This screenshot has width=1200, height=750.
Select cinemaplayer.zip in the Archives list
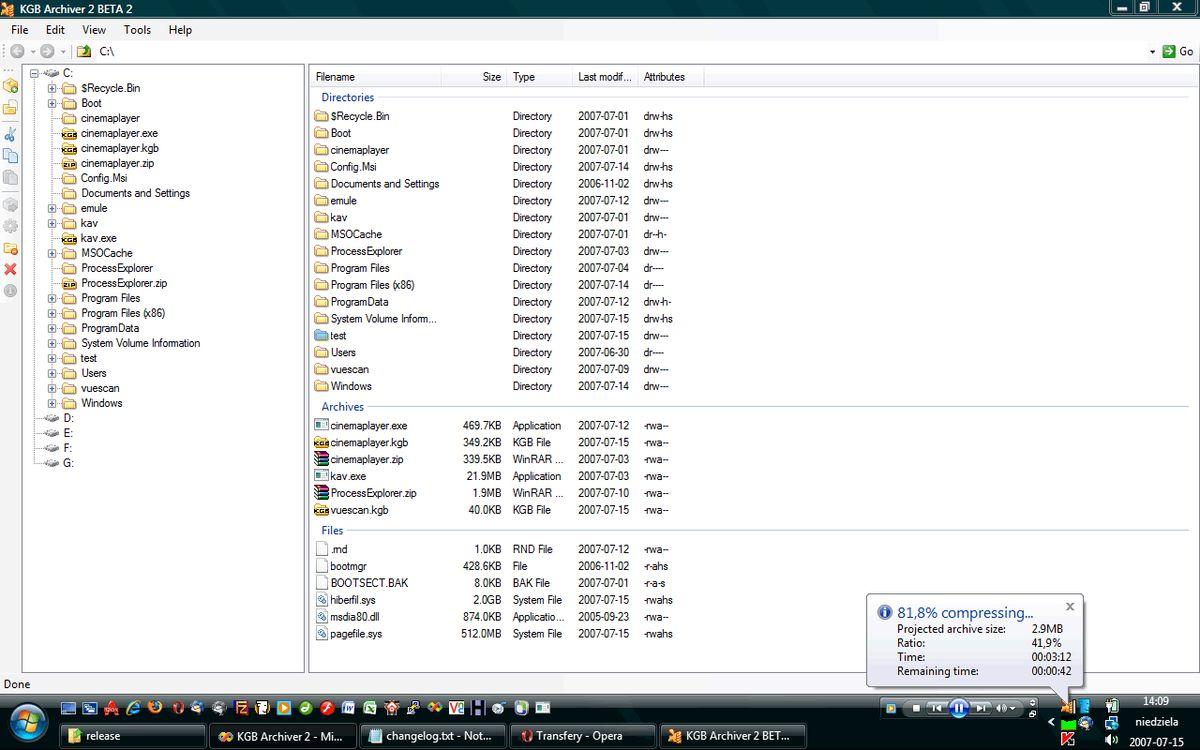(366, 459)
